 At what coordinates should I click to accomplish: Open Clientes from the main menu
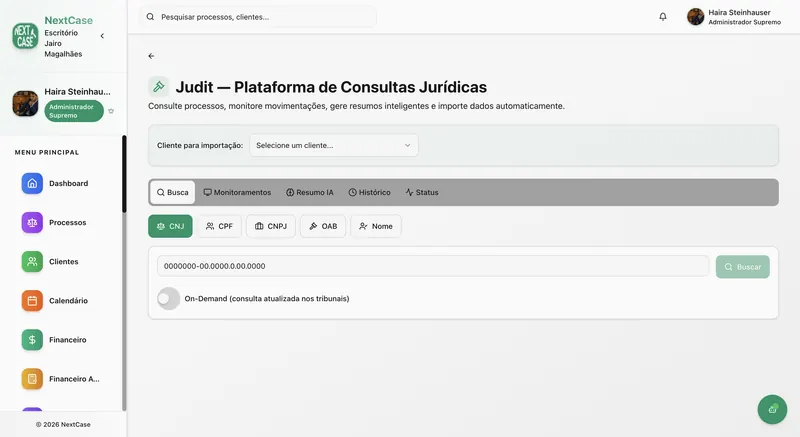(x=64, y=262)
